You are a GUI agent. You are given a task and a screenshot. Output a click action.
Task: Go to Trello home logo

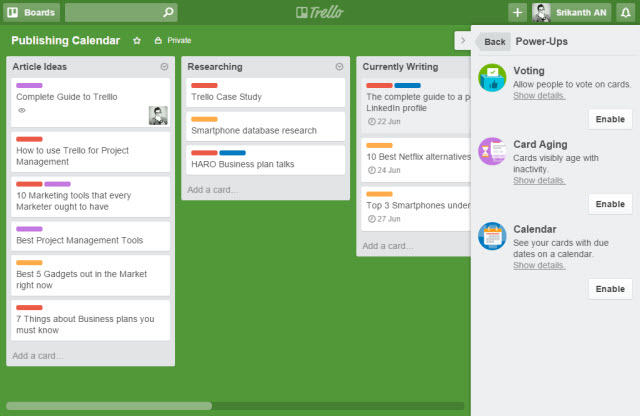pos(320,12)
